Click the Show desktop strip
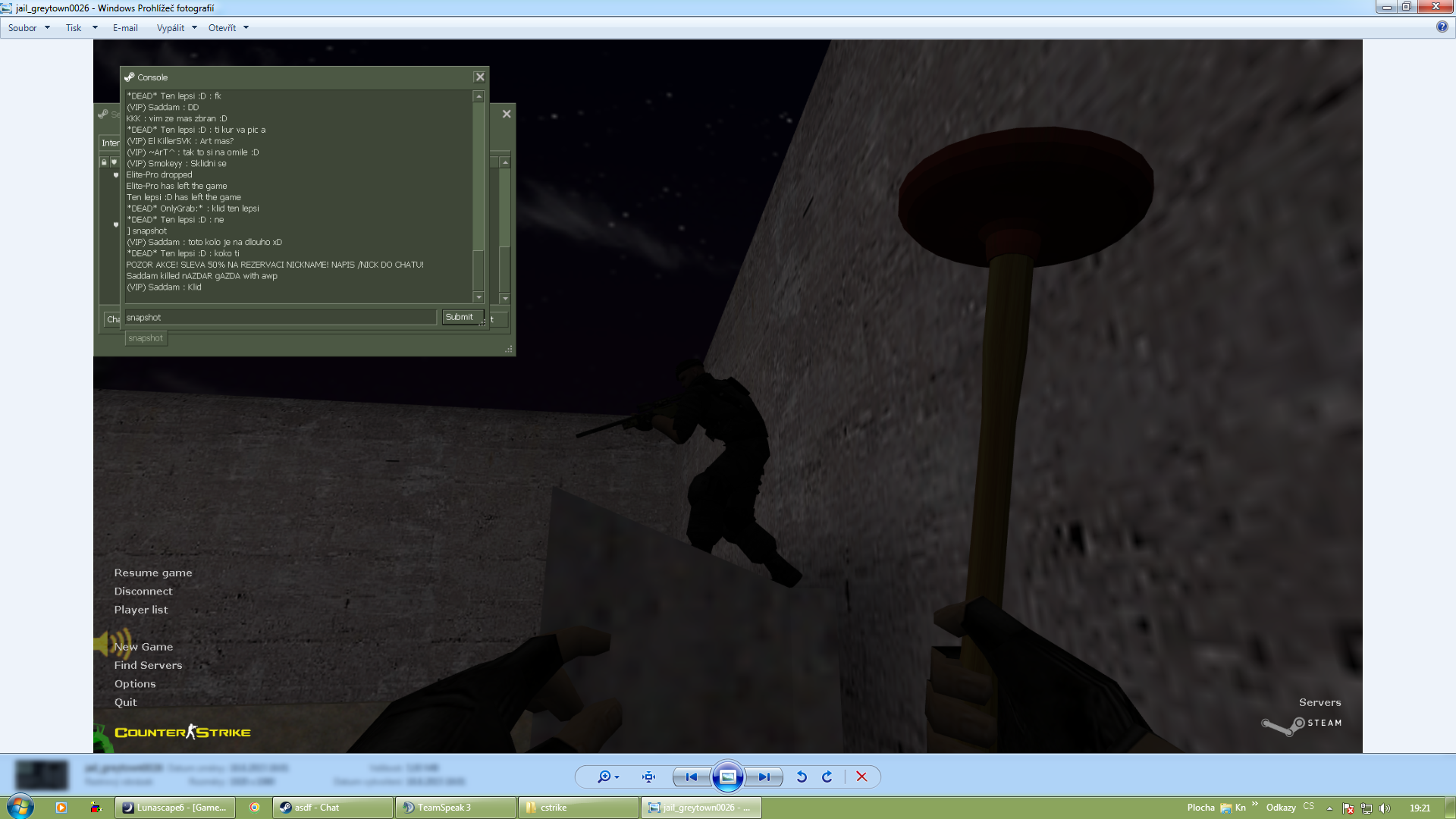1456x819 pixels. pyautogui.click(x=1450, y=808)
